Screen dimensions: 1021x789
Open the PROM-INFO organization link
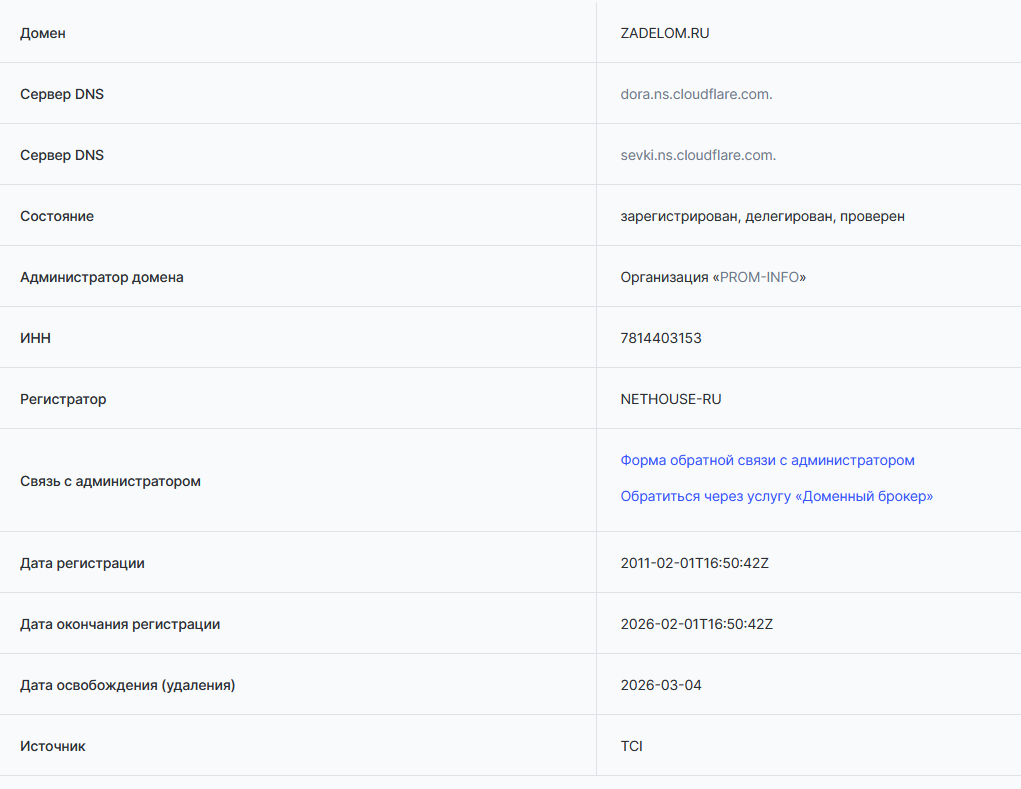pyautogui.click(x=759, y=277)
